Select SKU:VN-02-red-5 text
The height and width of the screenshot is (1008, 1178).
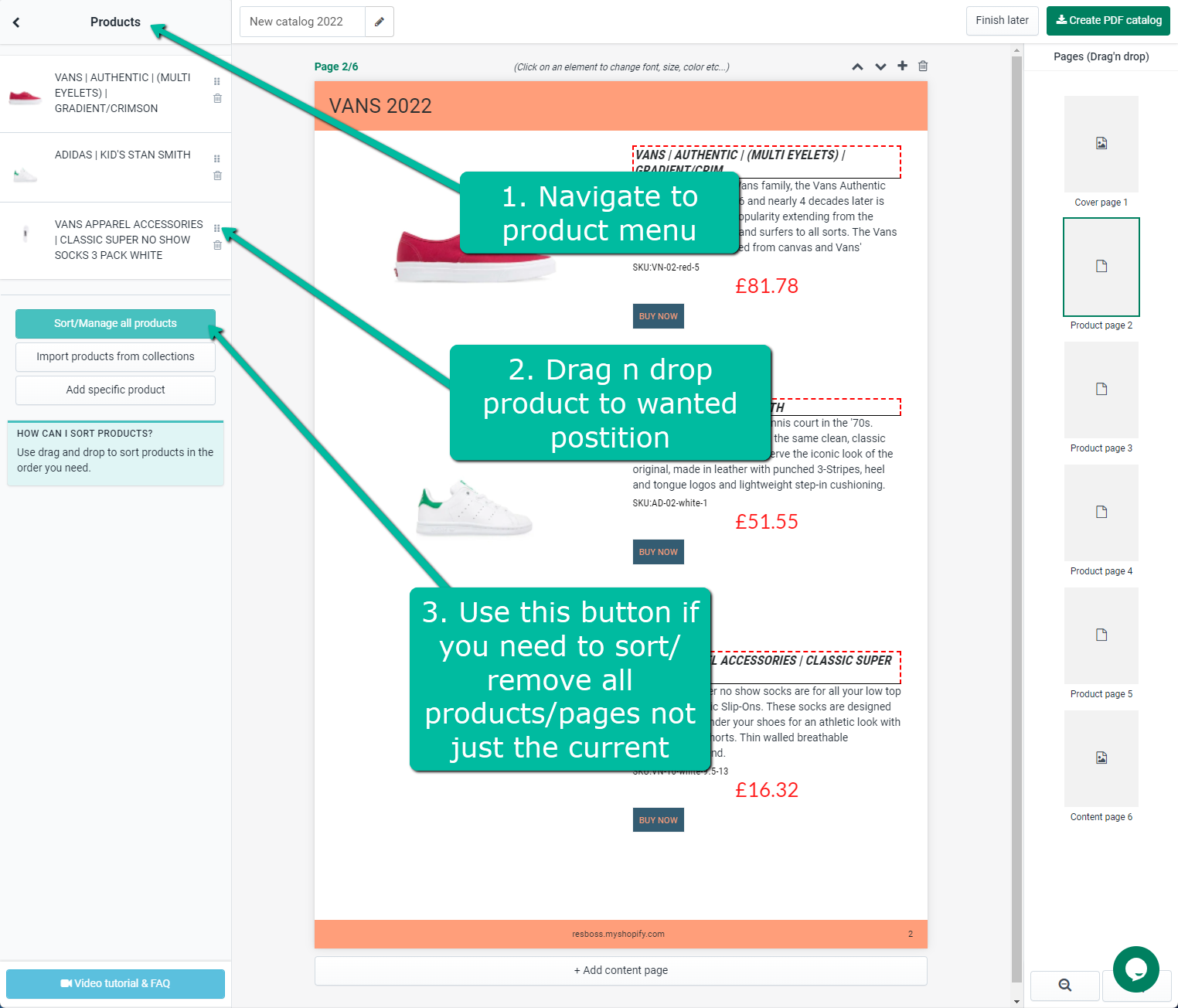pyautogui.click(x=666, y=267)
